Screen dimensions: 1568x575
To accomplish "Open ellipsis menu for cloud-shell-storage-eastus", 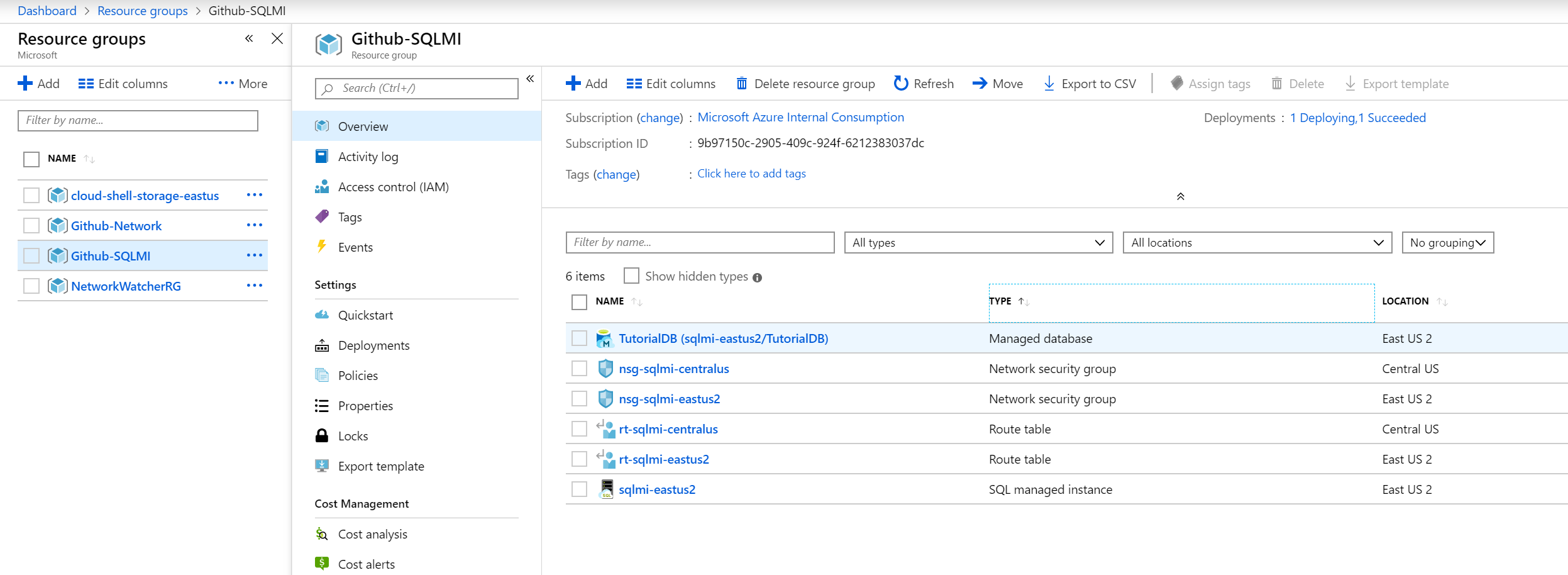I will pos(255,195).
